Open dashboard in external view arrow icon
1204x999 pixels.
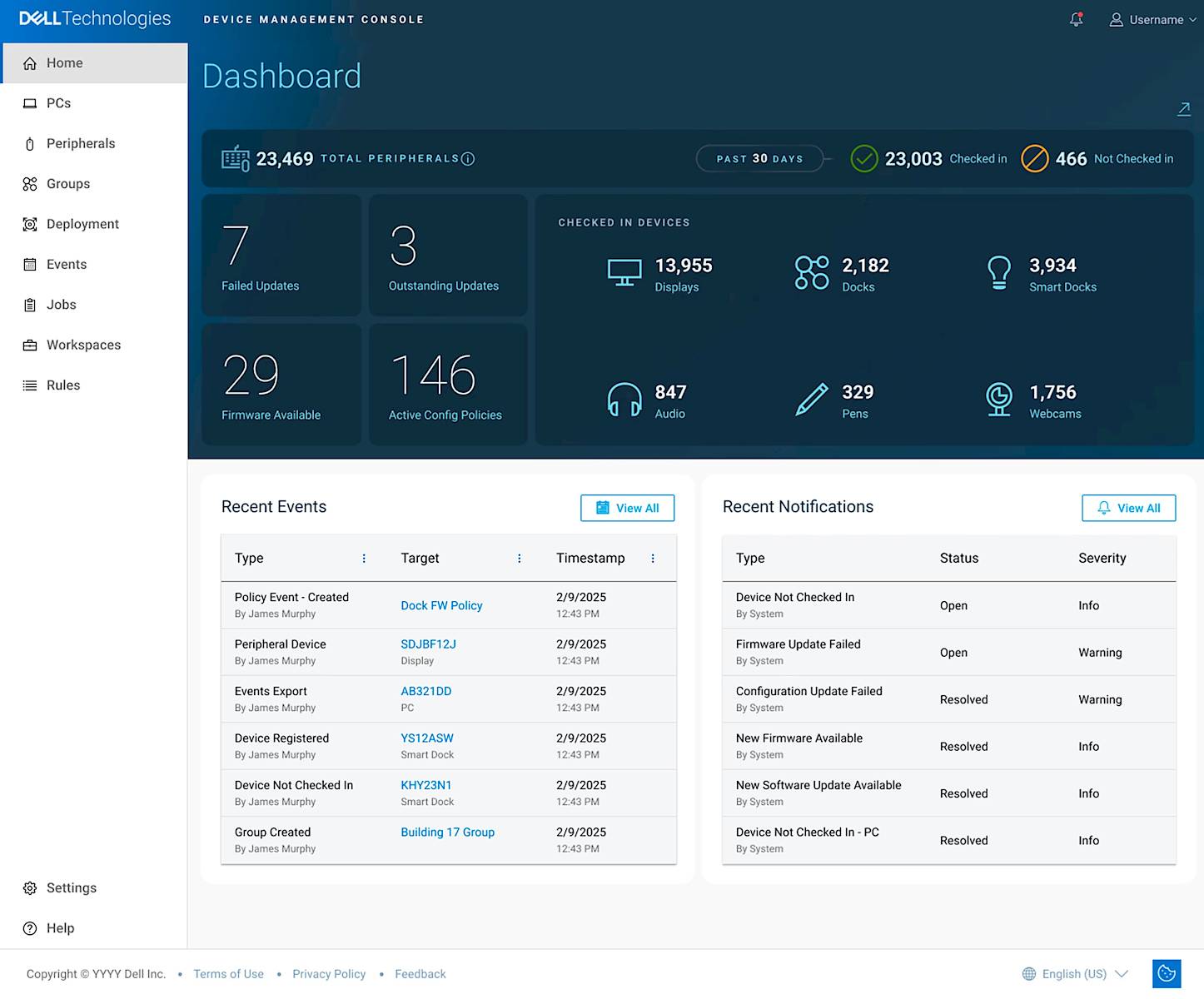coord(1183,109)
